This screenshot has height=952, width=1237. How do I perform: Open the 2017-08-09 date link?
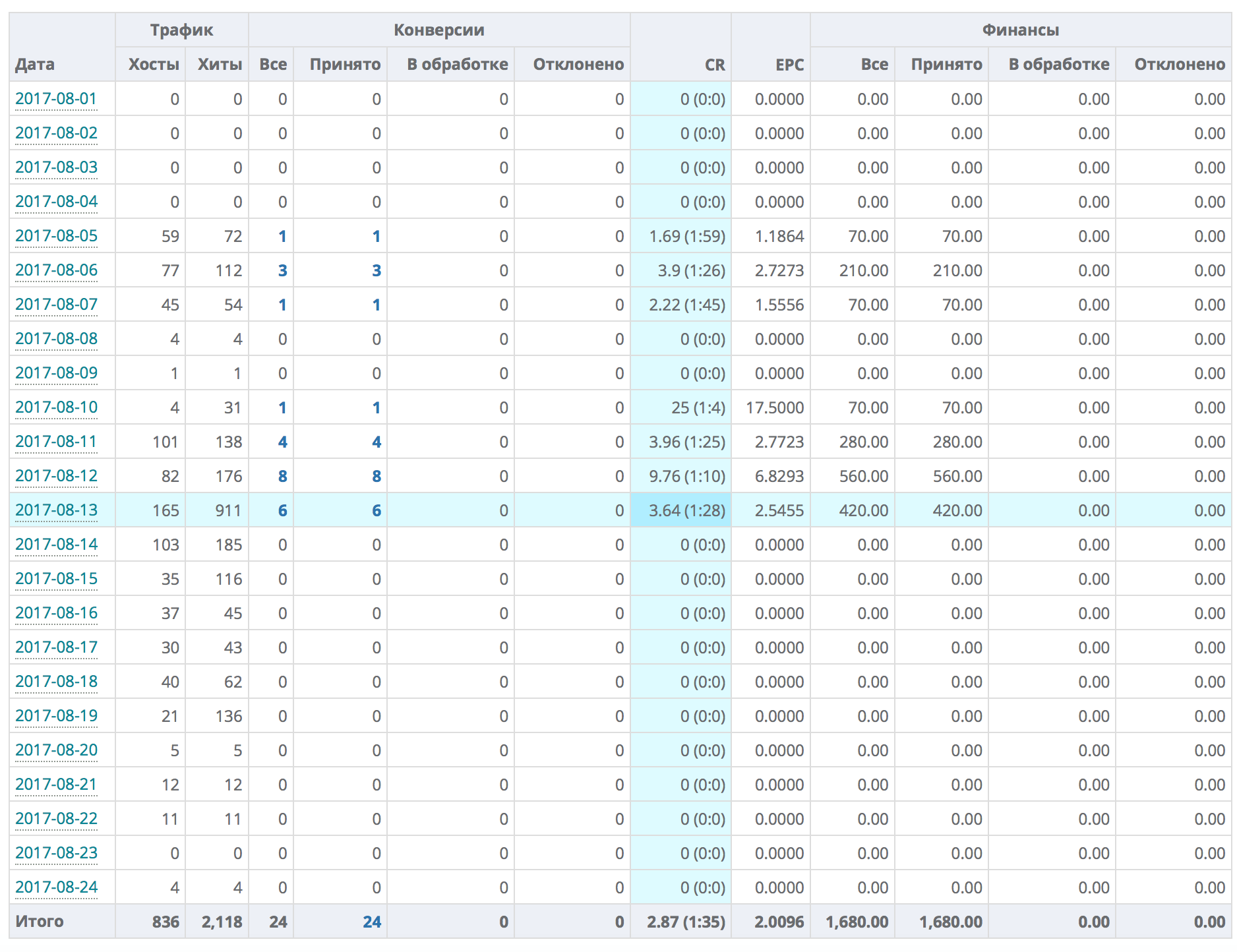(x=56, y=373)
